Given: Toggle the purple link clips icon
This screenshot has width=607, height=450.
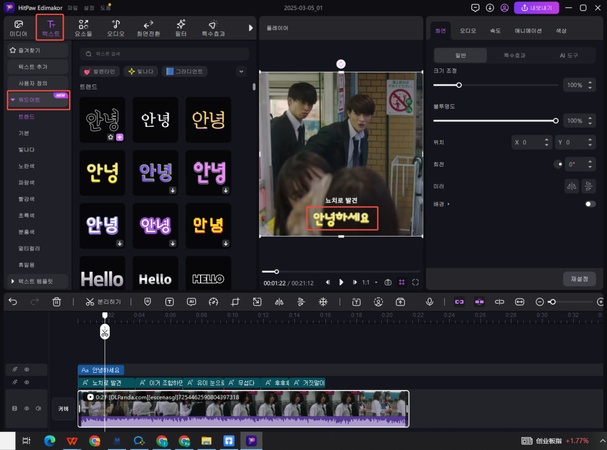Looking at the screenshot, I should tap(459, 302).
